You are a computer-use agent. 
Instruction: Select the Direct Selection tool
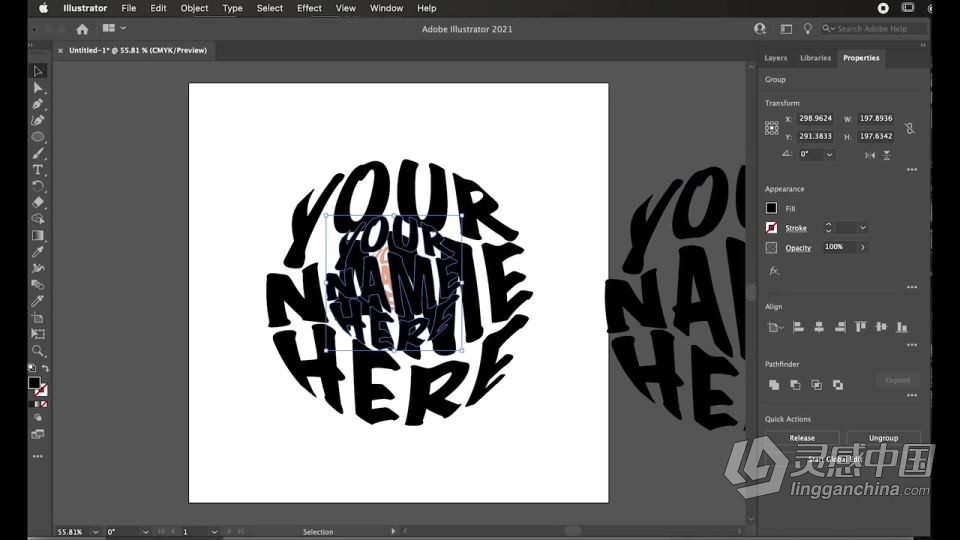click(38, 88)
